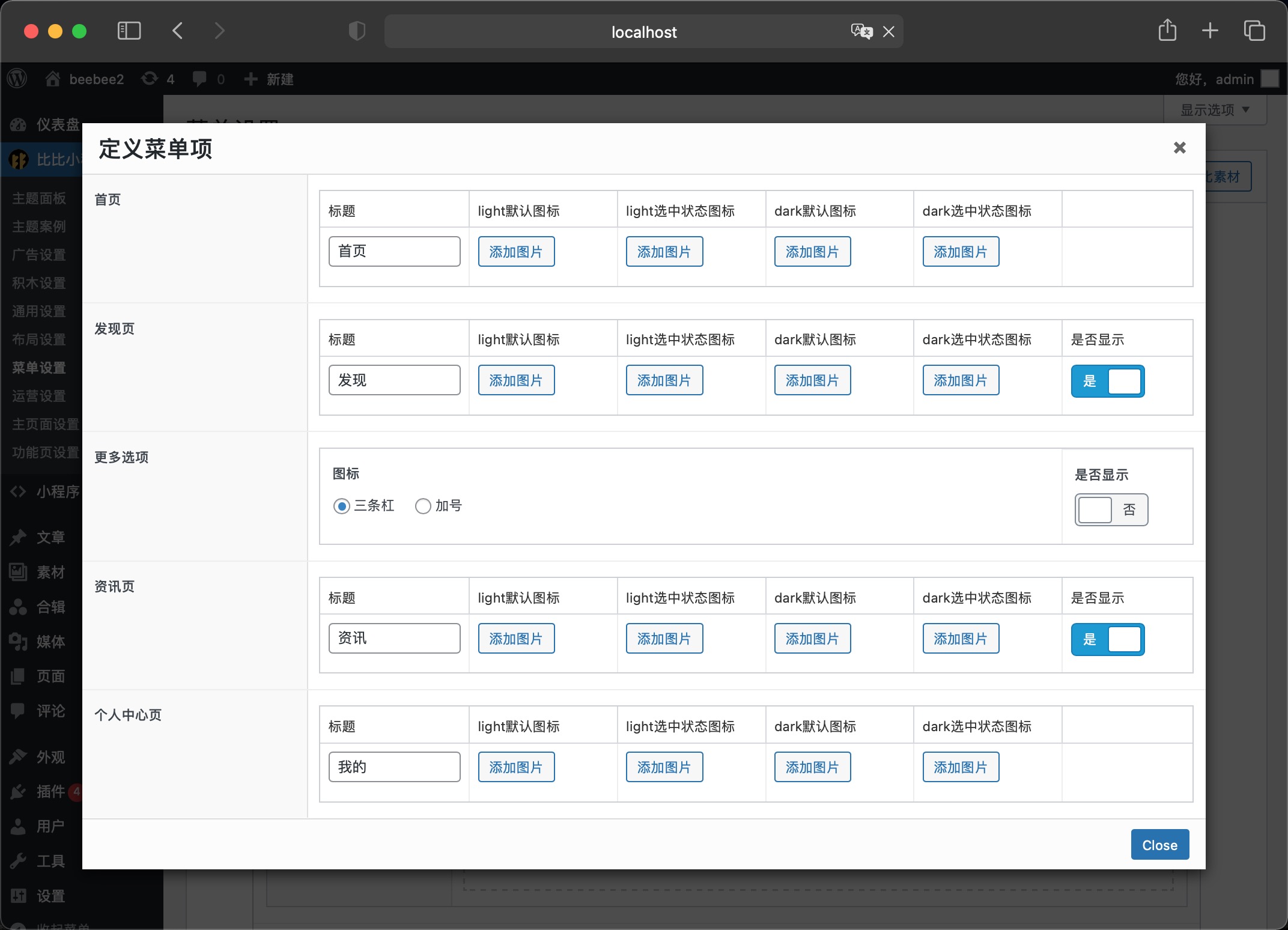Screen dimensions: 1288x930
Task: Click the 发现 title input field
Action: pos(394,380)
